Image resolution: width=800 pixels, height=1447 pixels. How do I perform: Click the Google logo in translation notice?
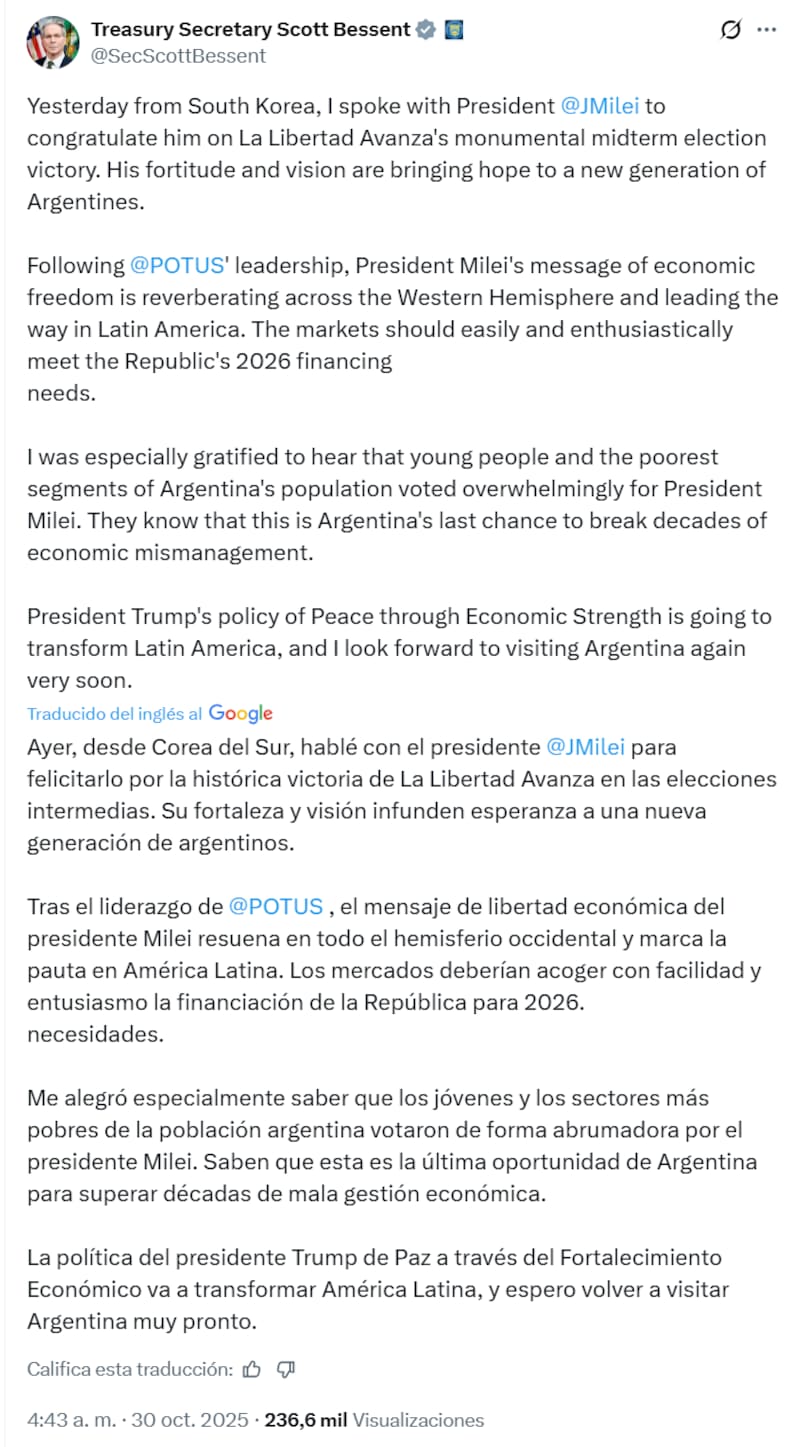(x=241, y=713)
